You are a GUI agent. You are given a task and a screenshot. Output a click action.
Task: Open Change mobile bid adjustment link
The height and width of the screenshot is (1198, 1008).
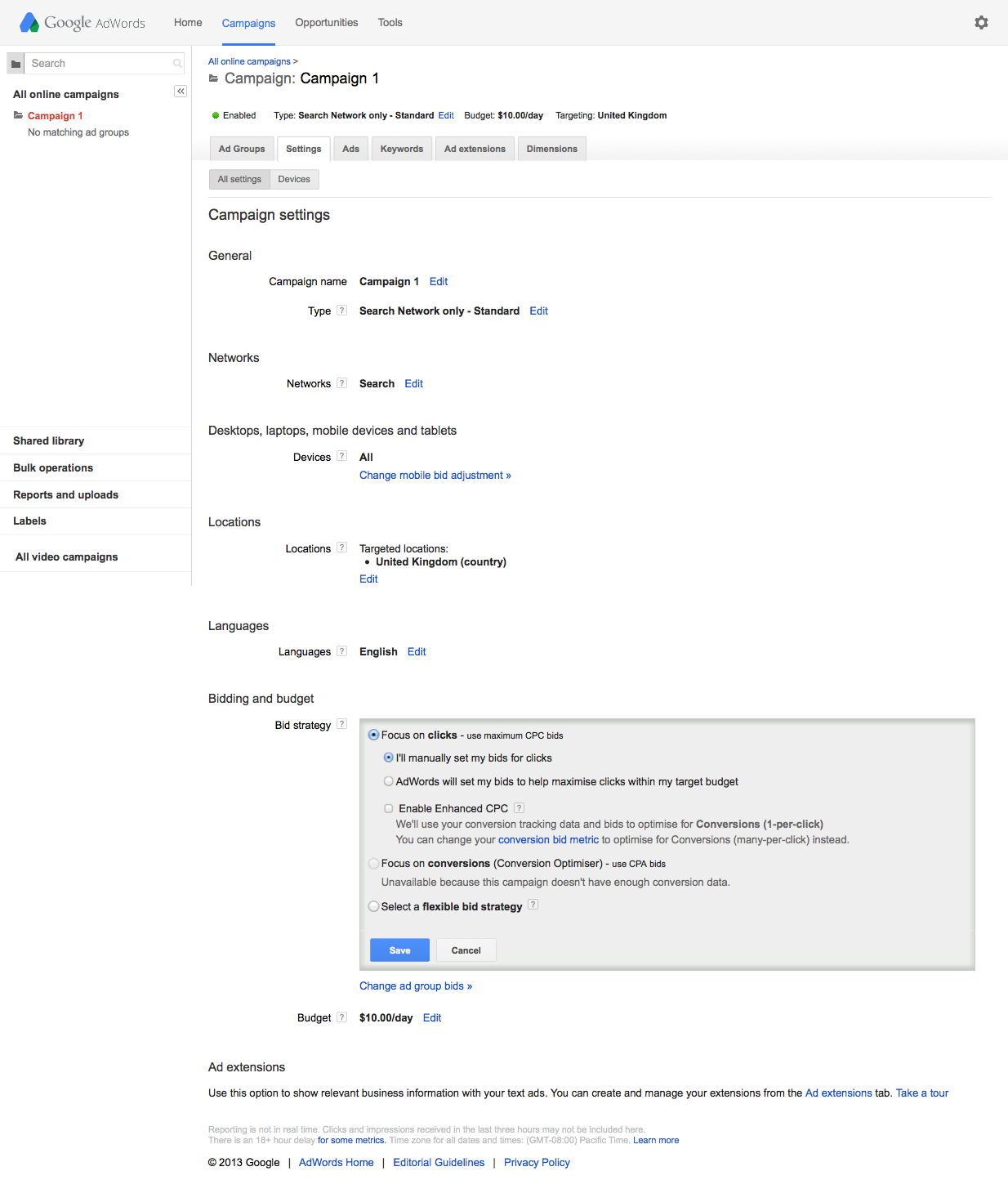(x=435, y=475)
